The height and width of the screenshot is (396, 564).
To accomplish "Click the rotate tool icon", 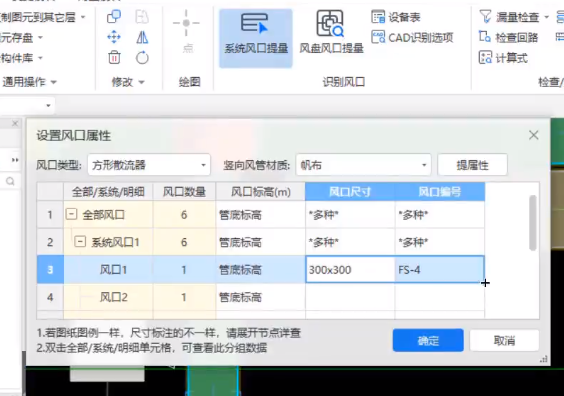I will [142, 58].
